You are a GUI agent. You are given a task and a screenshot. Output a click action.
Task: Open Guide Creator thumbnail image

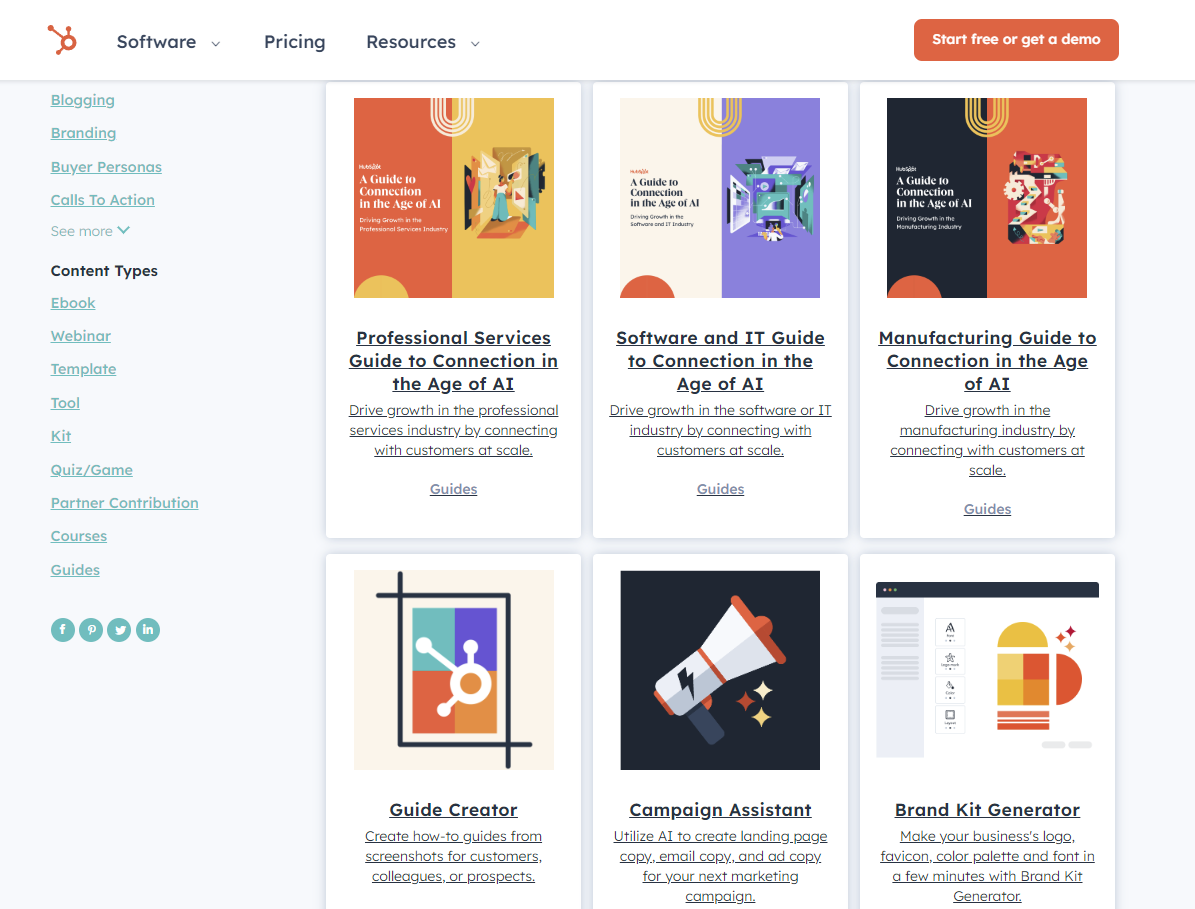453,670
